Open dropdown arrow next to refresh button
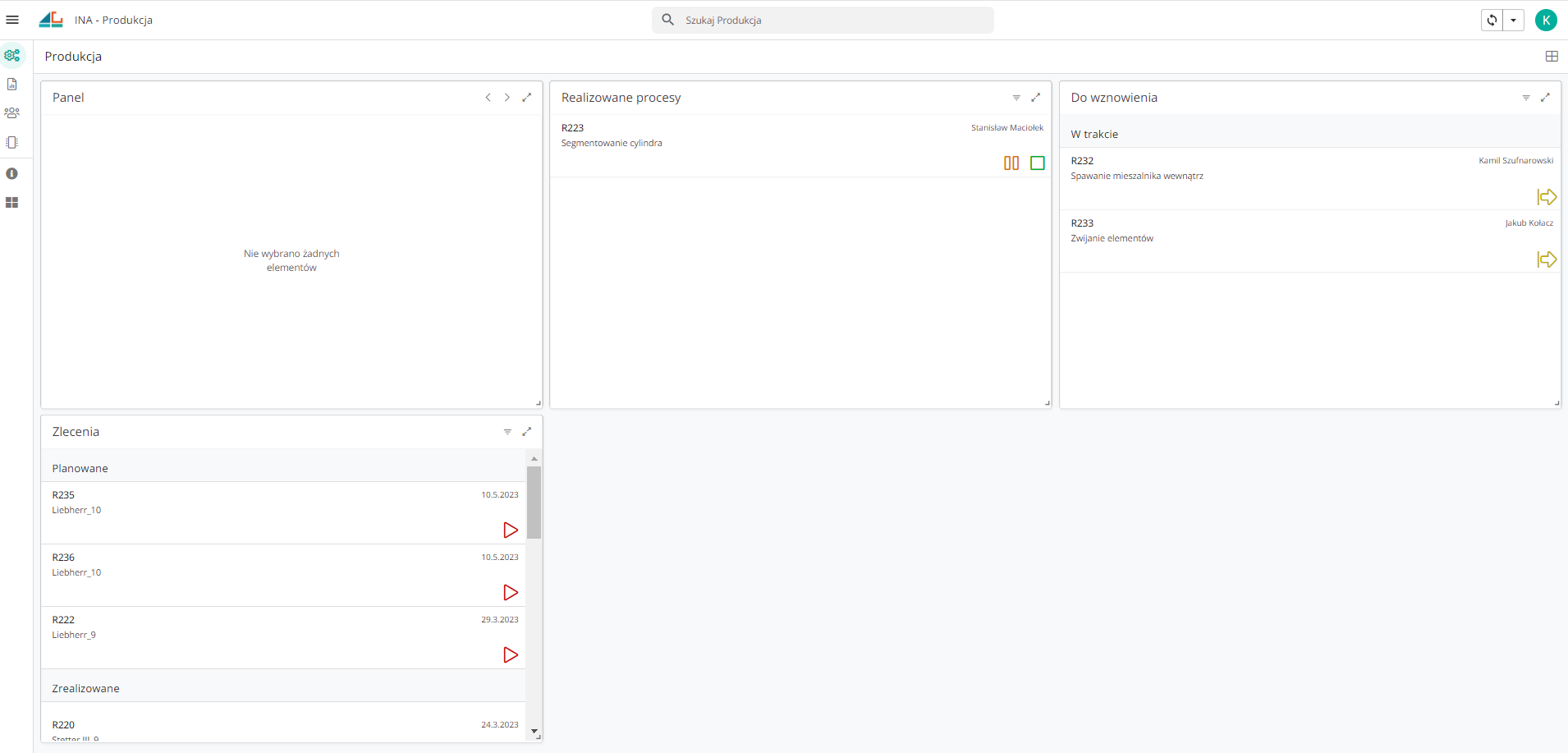This screenshot has height=753, width=1568. (x=1513, y=21)
